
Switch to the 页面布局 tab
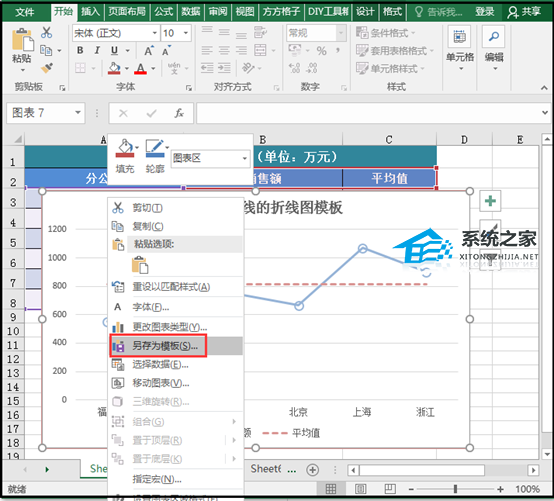[x=127, y=12]
